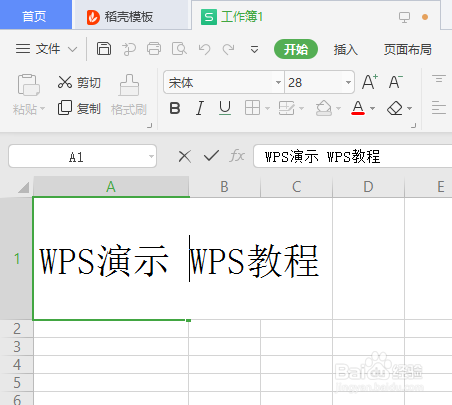Toggle Italic formatting
This screenshot has width=452, height=405.
pyautogui.click(x=200, y=108)
